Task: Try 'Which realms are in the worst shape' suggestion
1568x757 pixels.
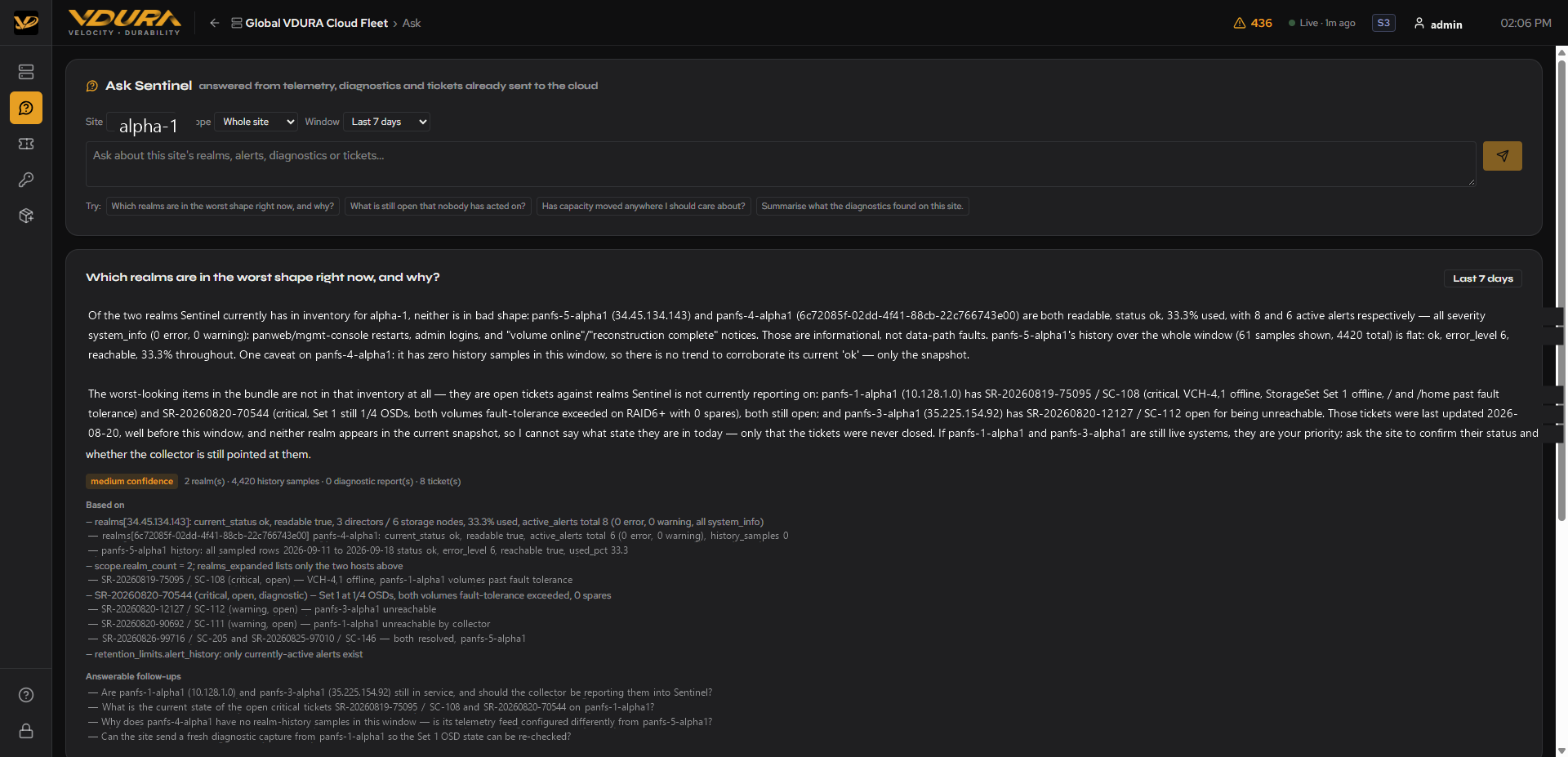Action: tap(222, 206)
